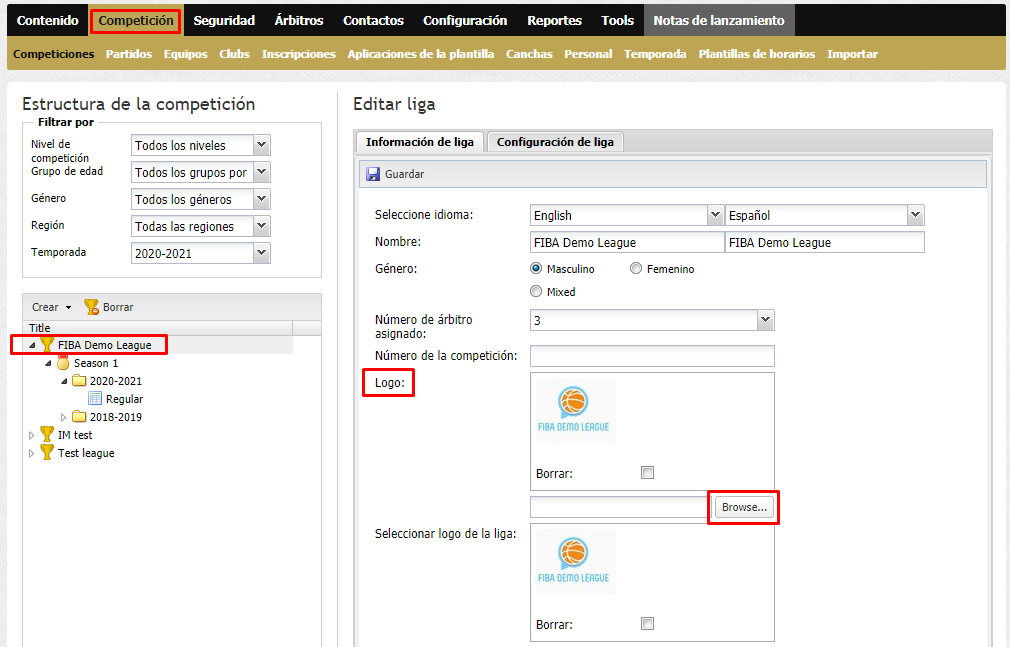Click the Regular schedule grid icon
This screenshot has width=1010, height=647.
[95, 399]
